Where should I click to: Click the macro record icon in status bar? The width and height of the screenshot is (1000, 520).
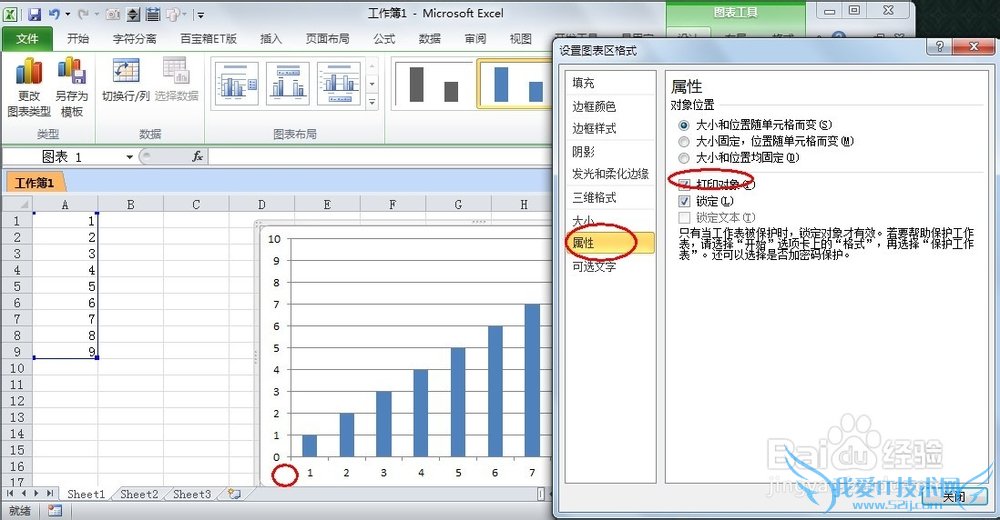[55, 511]
